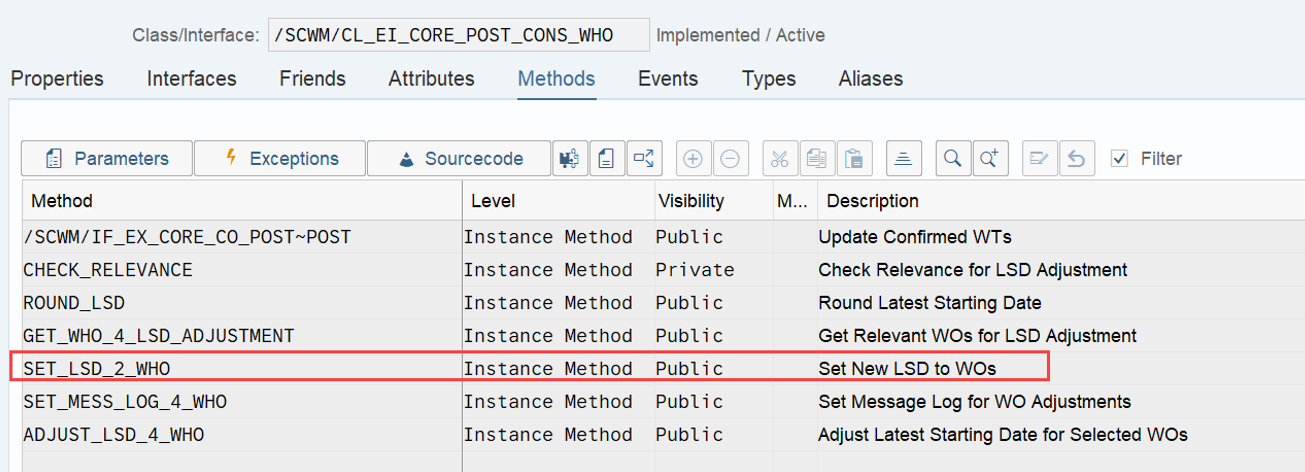Click the sort stacked-lines icon

[903, 158]
